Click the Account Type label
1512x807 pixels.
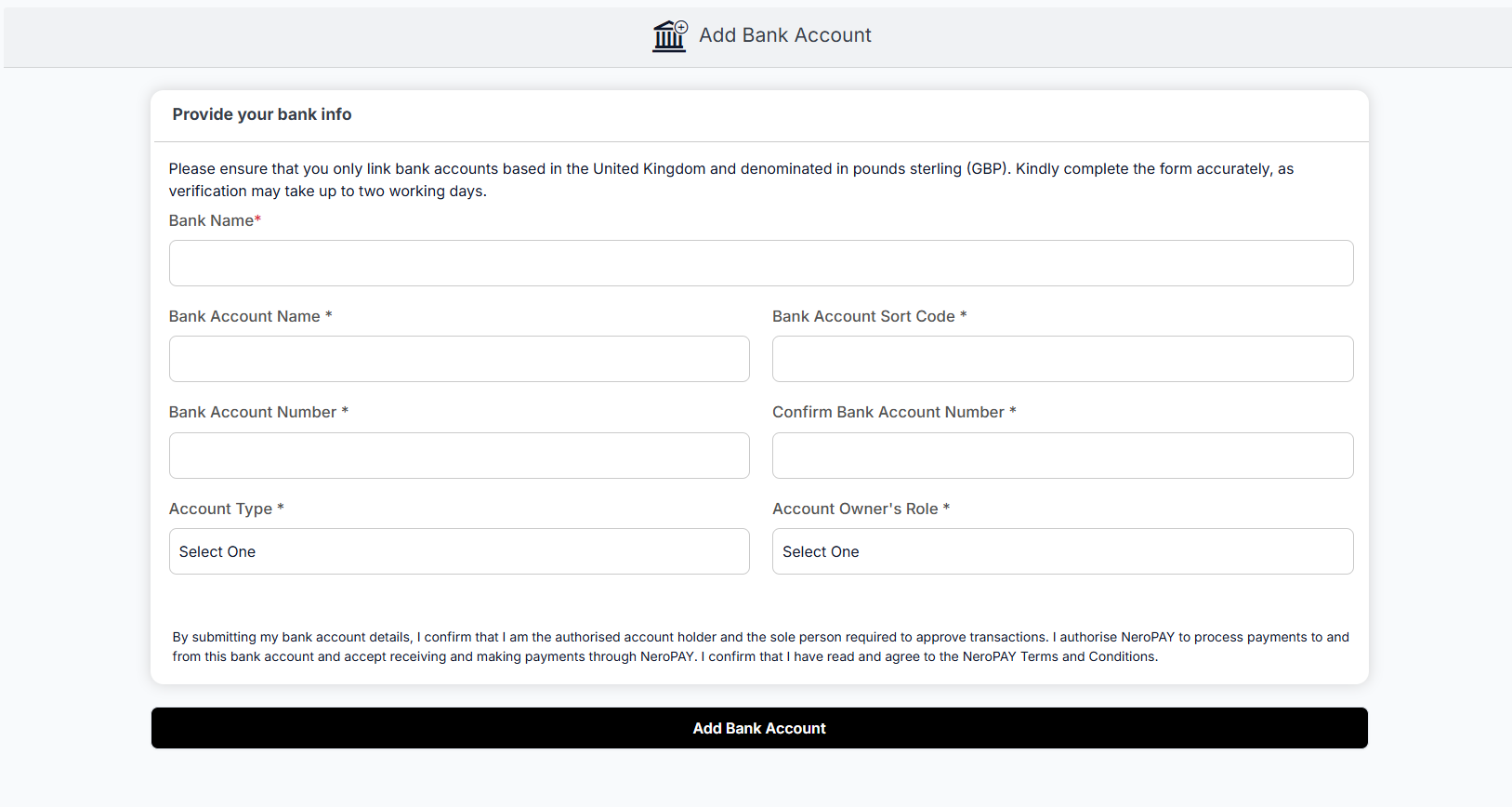226,509
